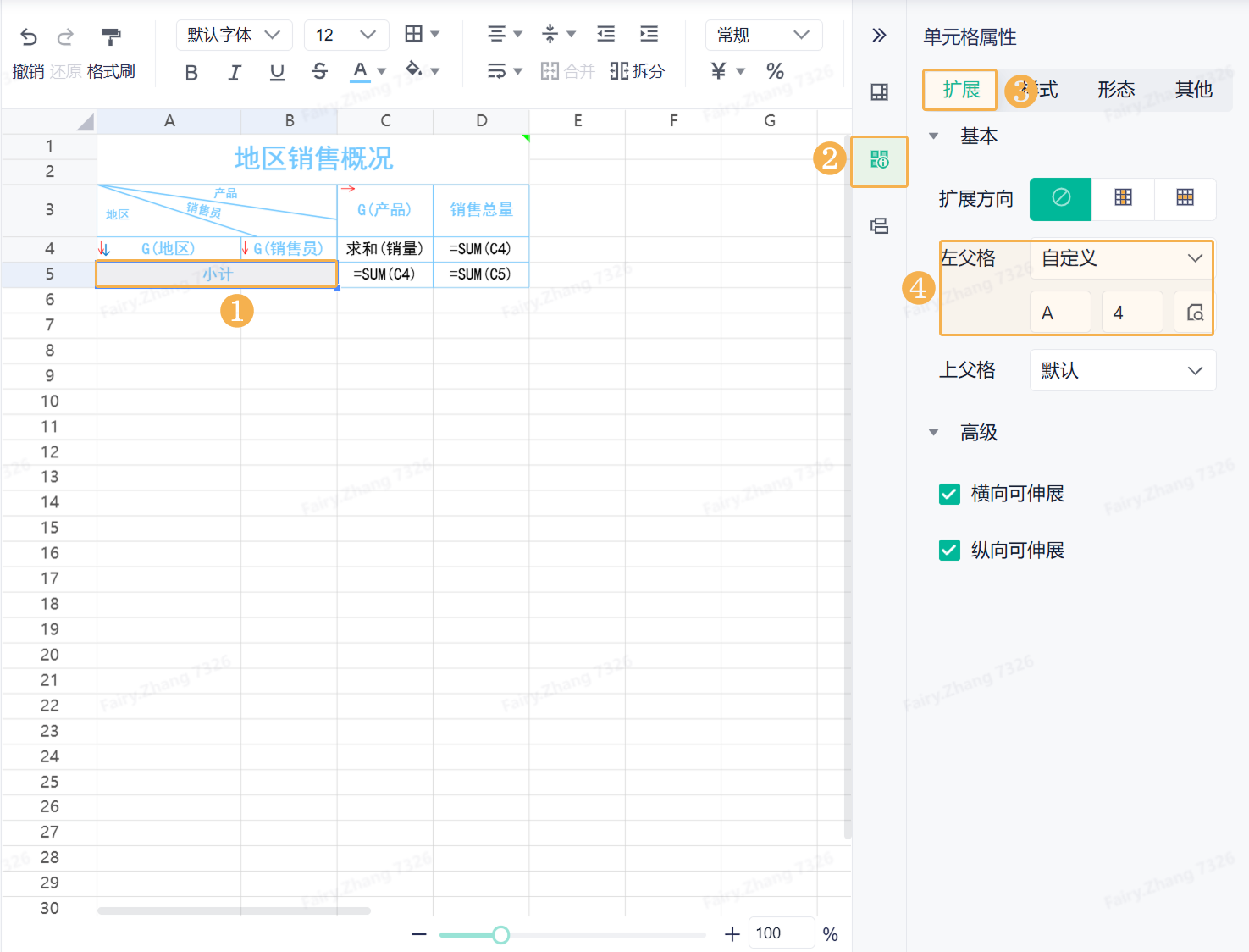Apply percent format with % icon
The width and height of the screenshot is (1249, 952).
pos(775,71)
